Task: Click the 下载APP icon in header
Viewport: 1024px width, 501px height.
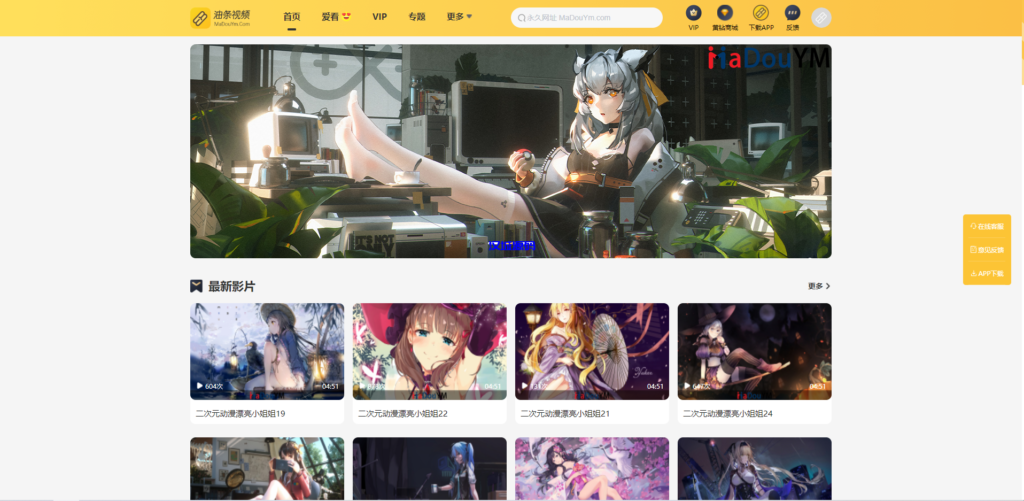Action: (x=761, y=13)
